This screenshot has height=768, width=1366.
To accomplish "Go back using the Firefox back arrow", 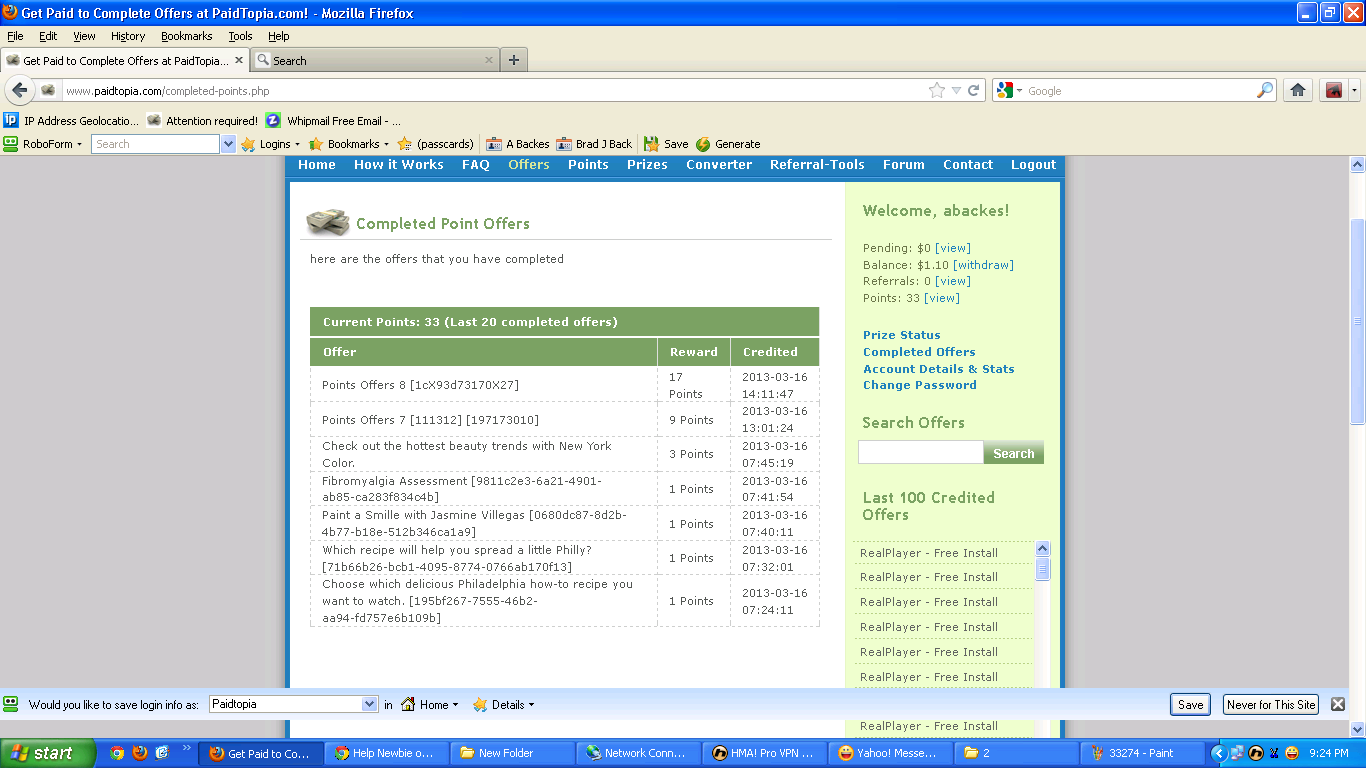I will [20, 90].
